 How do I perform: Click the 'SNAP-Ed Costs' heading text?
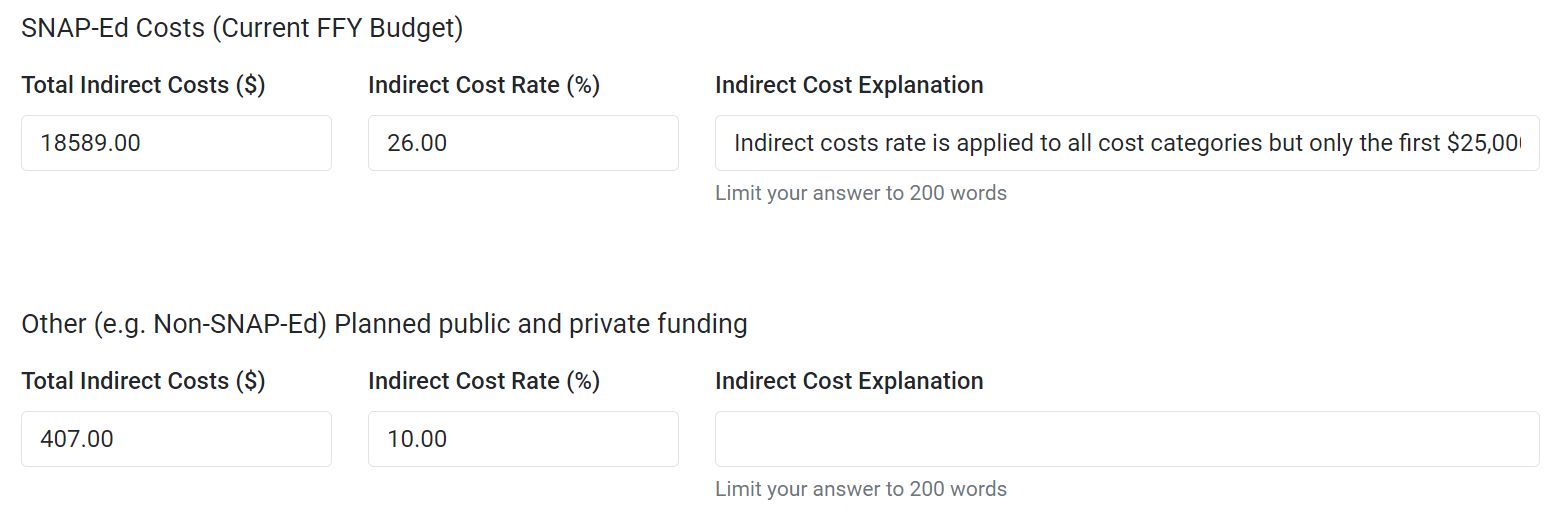pos(113,28)
